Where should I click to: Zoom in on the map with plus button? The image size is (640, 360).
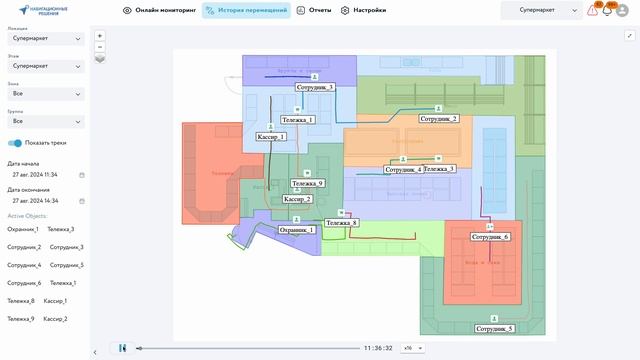[x=100, y=36]
